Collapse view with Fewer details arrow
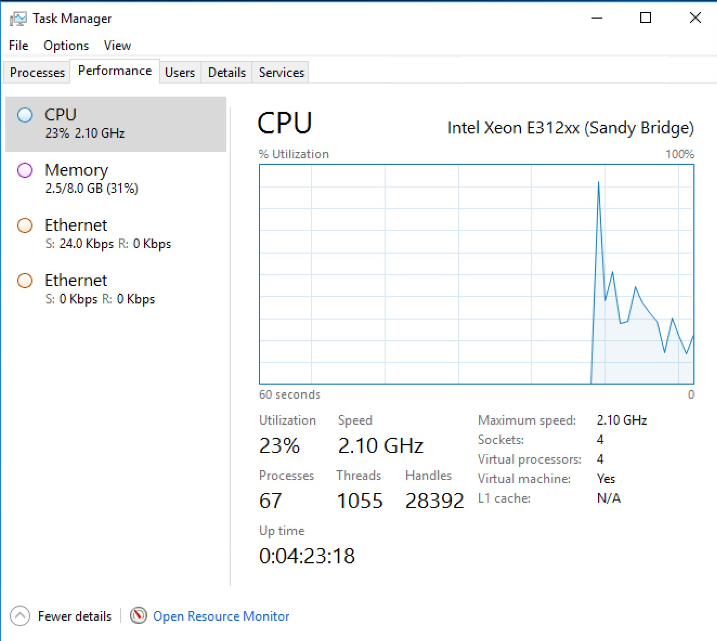The image size is (717, 641). [x=20, y=616]
